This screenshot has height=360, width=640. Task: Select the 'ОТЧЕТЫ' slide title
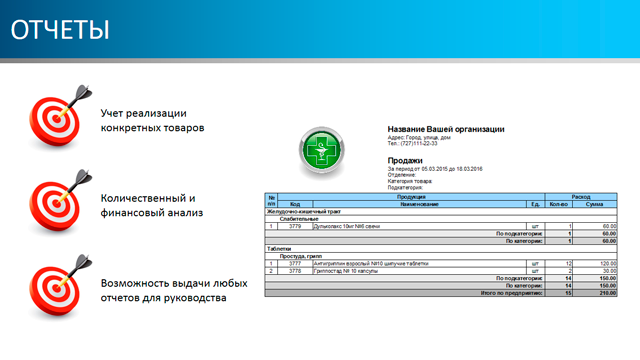pos(60,30)
